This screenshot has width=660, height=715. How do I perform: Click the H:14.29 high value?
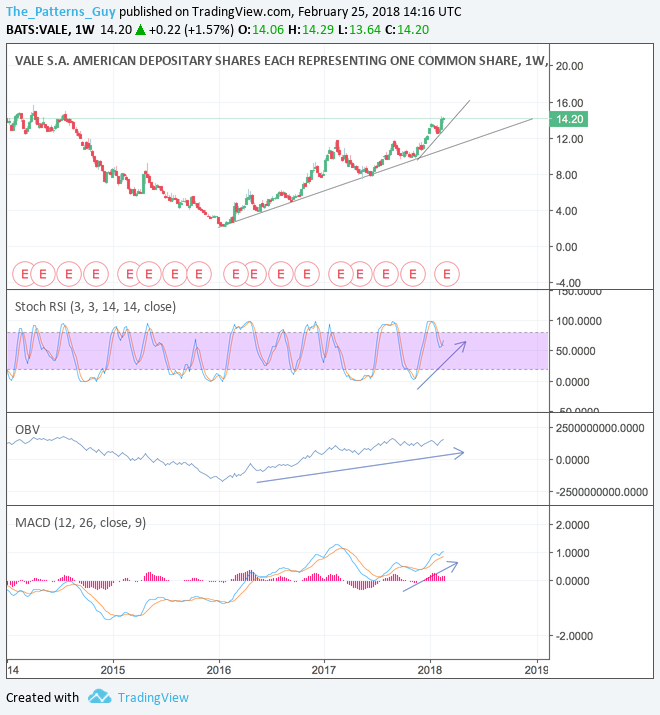click(311, 30)
